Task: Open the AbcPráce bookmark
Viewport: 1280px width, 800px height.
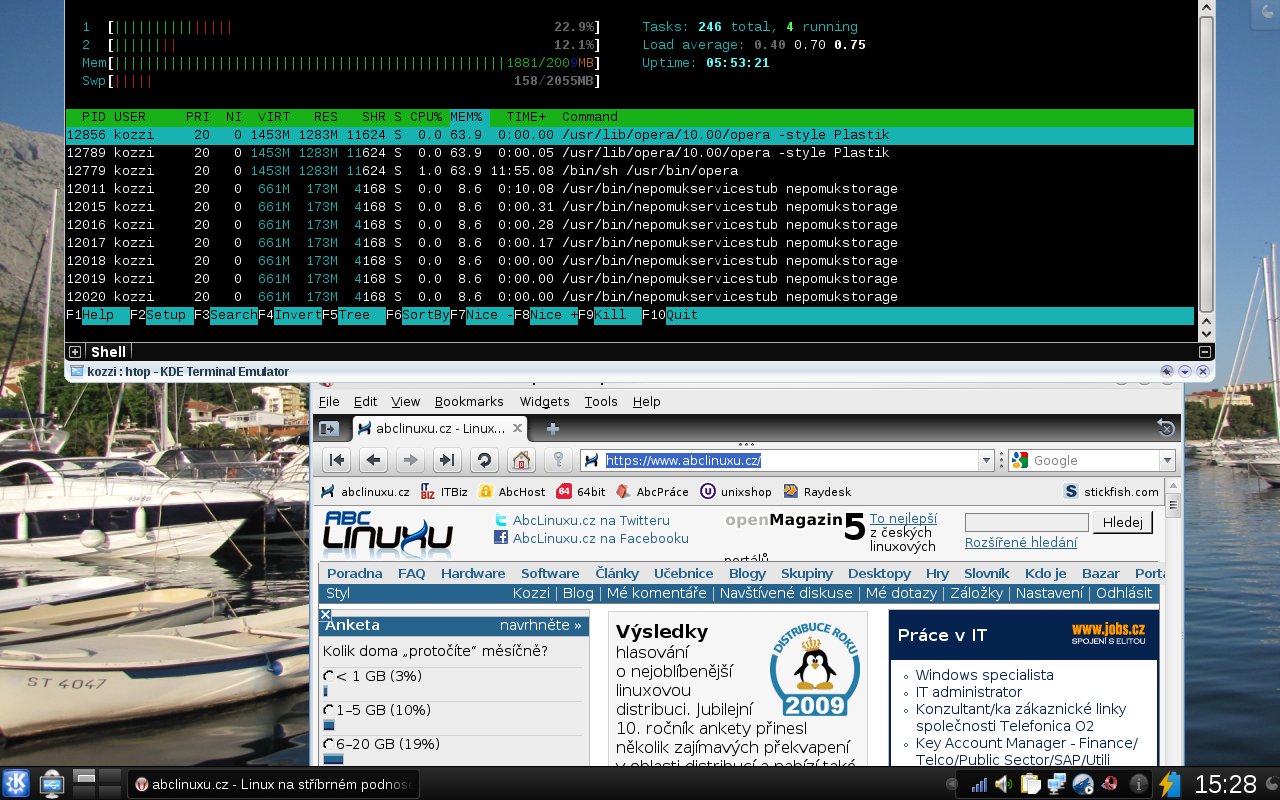Action: 652,491
